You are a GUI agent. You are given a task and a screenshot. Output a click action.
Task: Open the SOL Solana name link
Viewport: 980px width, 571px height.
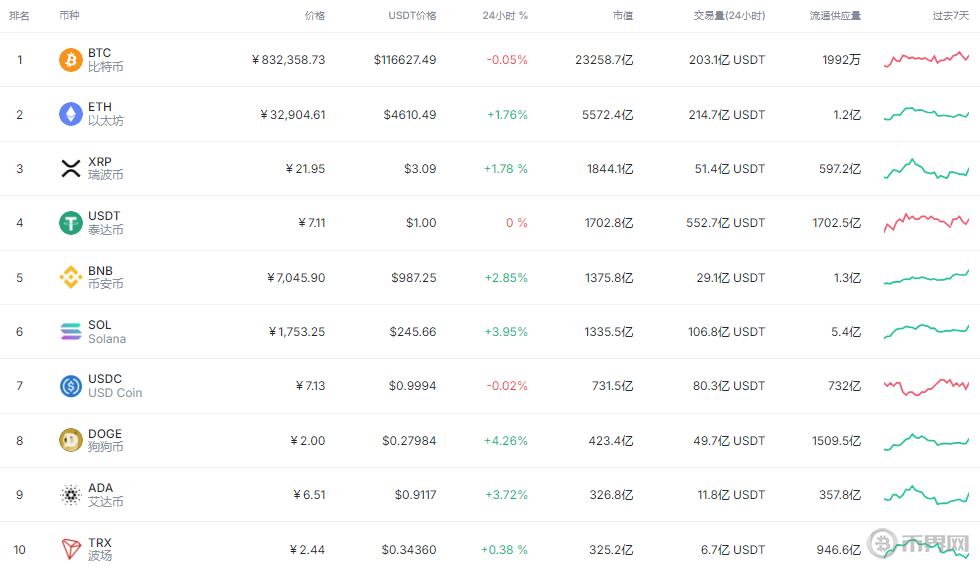pyautogui.click(x=106, y=332)
